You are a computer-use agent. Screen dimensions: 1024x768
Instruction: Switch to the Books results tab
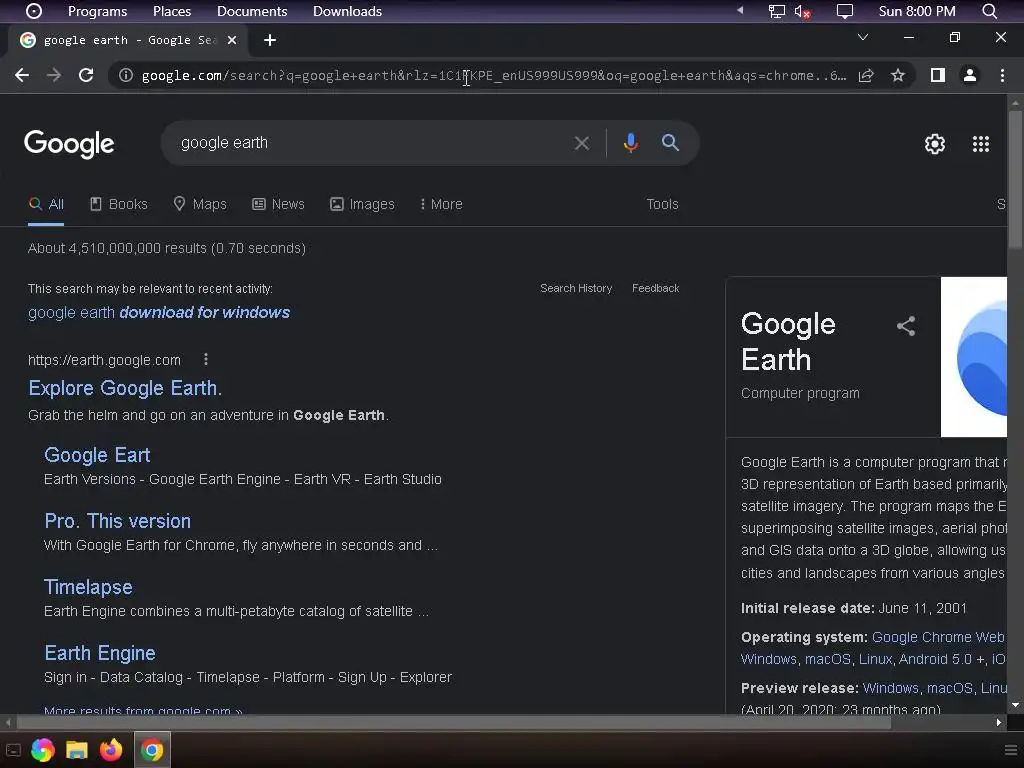click(x=119, y=204)
